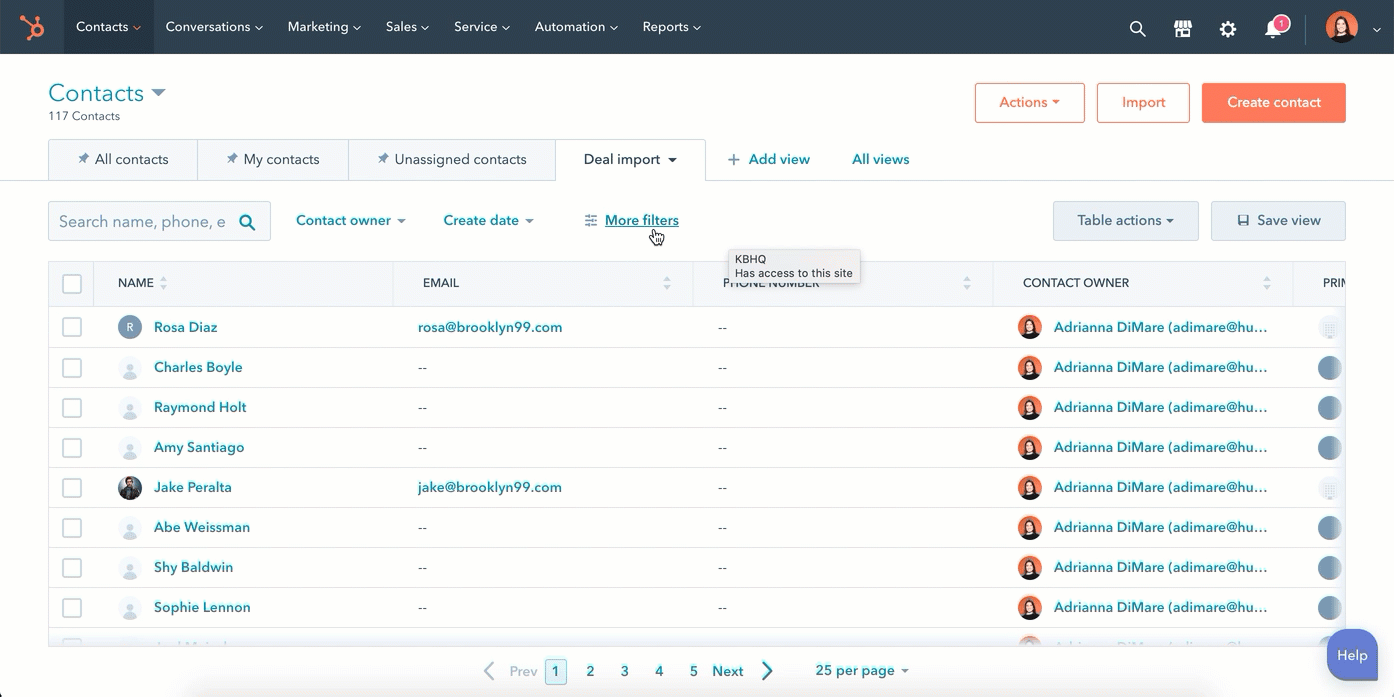Select the Abe Weissman row checkbox
This screenshot has width=1394, height=697.
(72, 527)
